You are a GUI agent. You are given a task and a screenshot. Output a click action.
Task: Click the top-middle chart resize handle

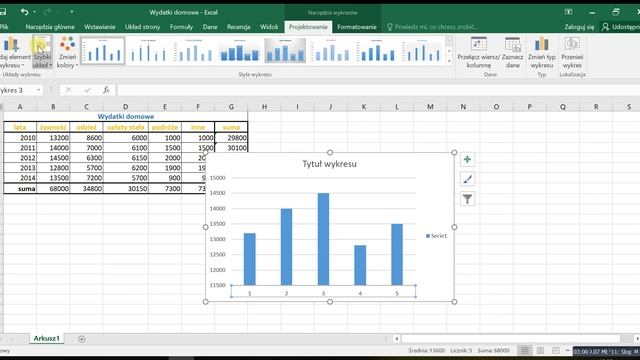[330, 153]
